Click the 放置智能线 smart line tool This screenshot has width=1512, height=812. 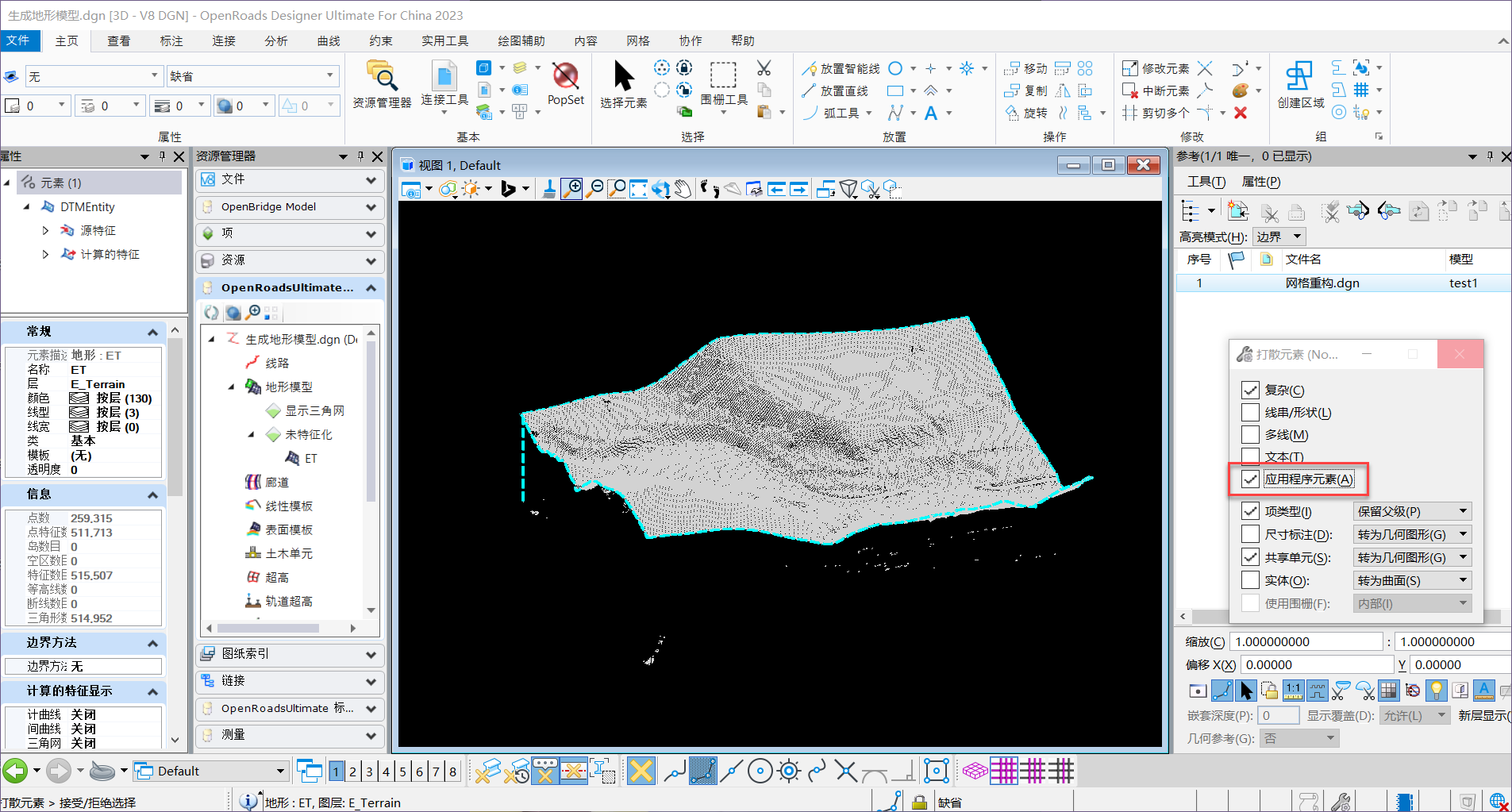click(841, 69)
